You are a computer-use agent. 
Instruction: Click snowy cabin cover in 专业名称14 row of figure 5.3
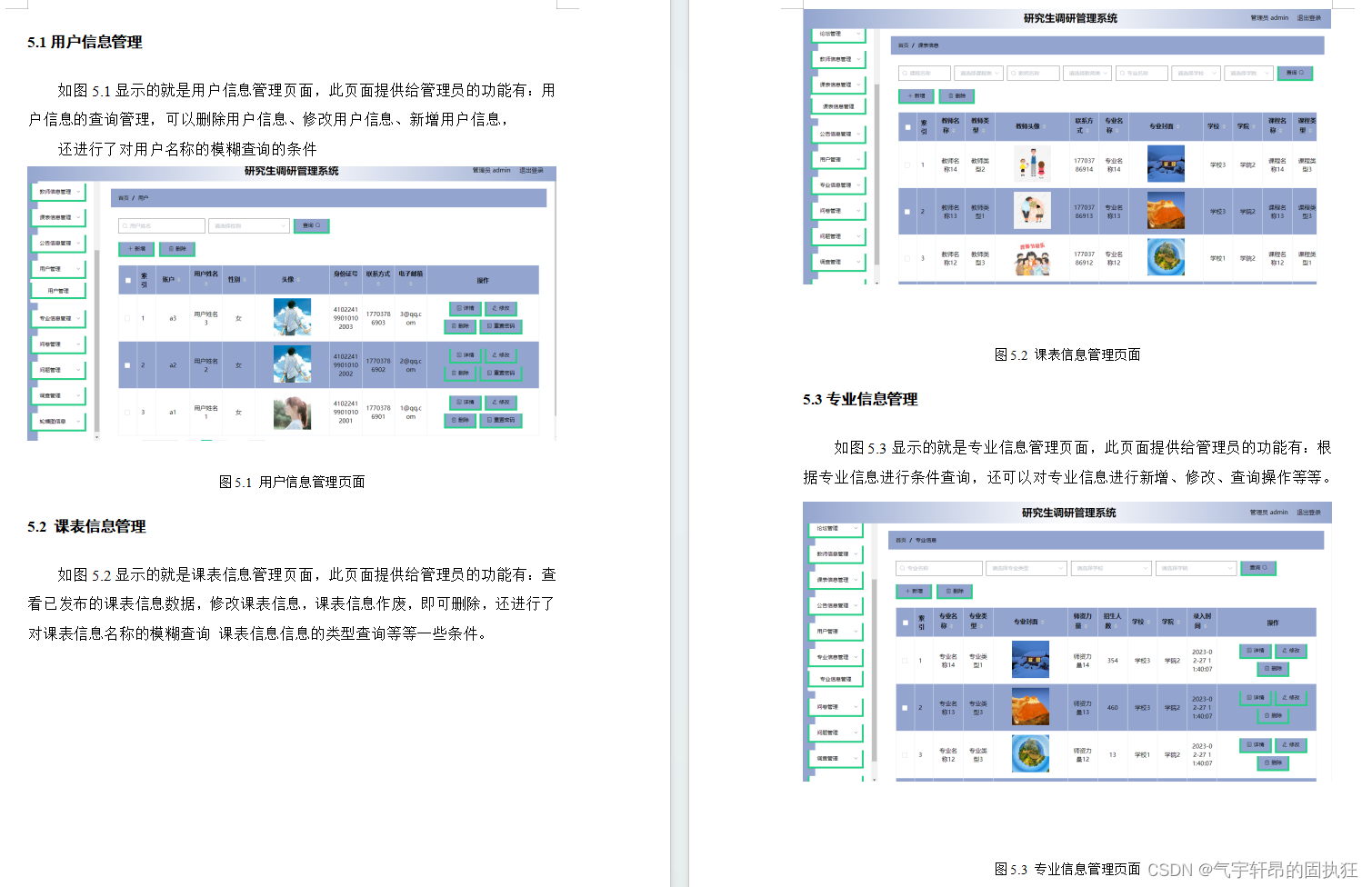[x=1030, y=660]
